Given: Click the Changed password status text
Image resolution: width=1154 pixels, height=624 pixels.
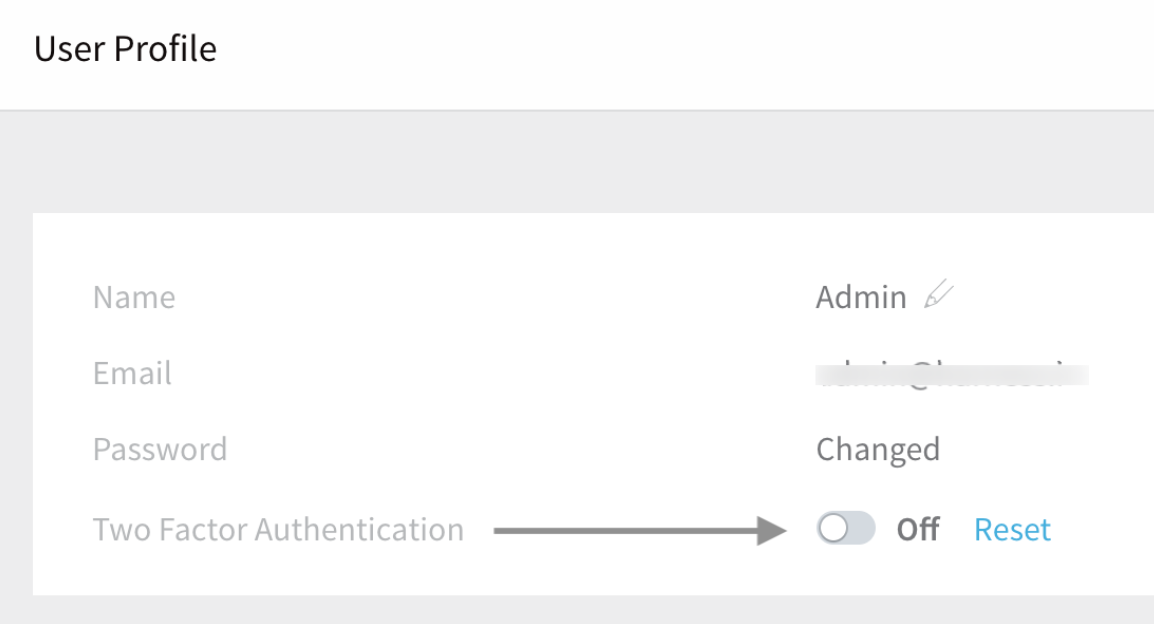Looking at the screenshot, I should tap(878, 450).
